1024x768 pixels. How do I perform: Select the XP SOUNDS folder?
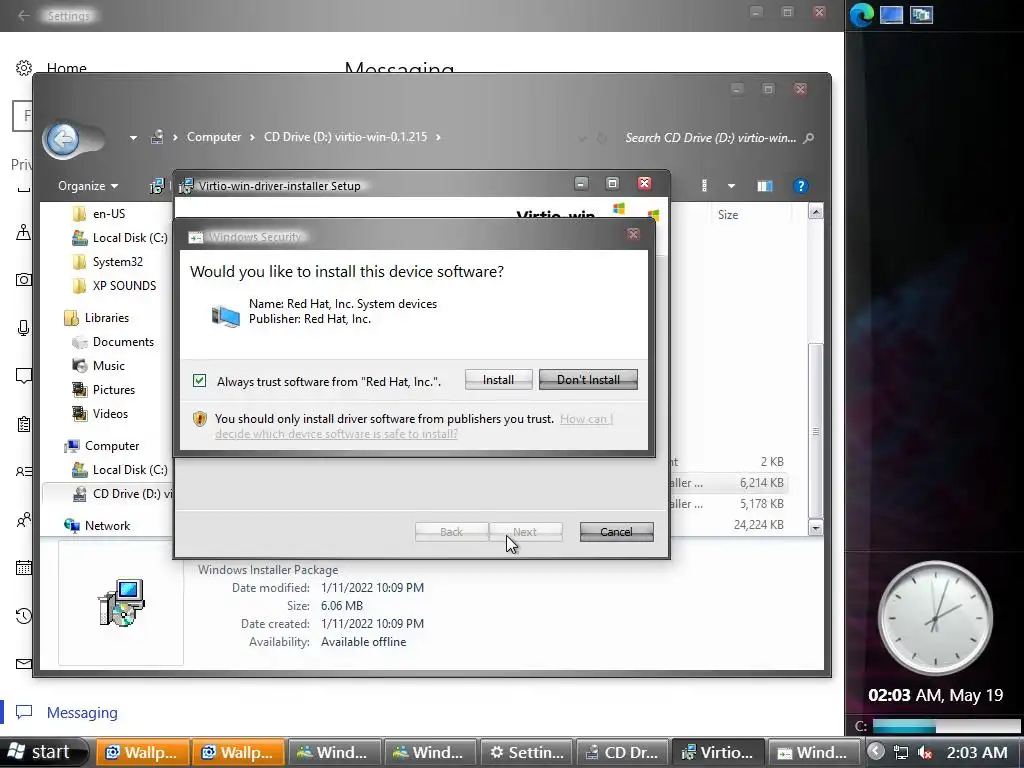pyautogui.click(x=114, y=285)
